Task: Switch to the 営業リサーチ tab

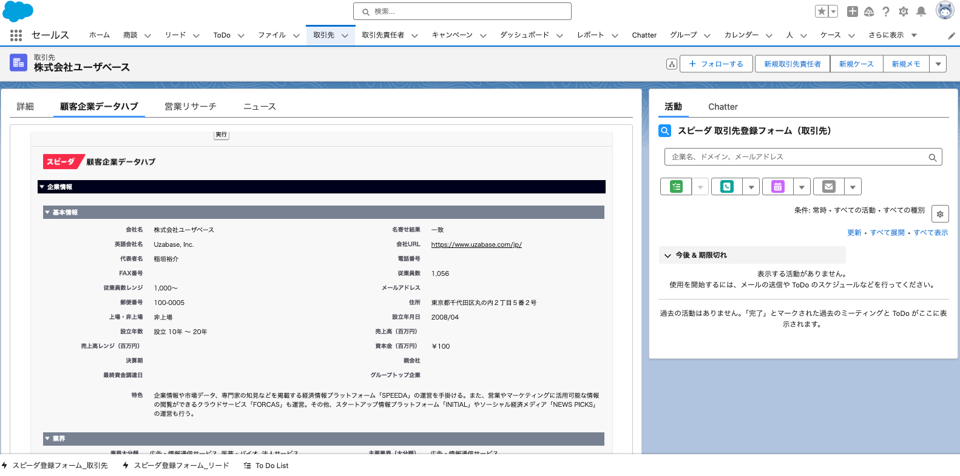Action: click(190, 106)
